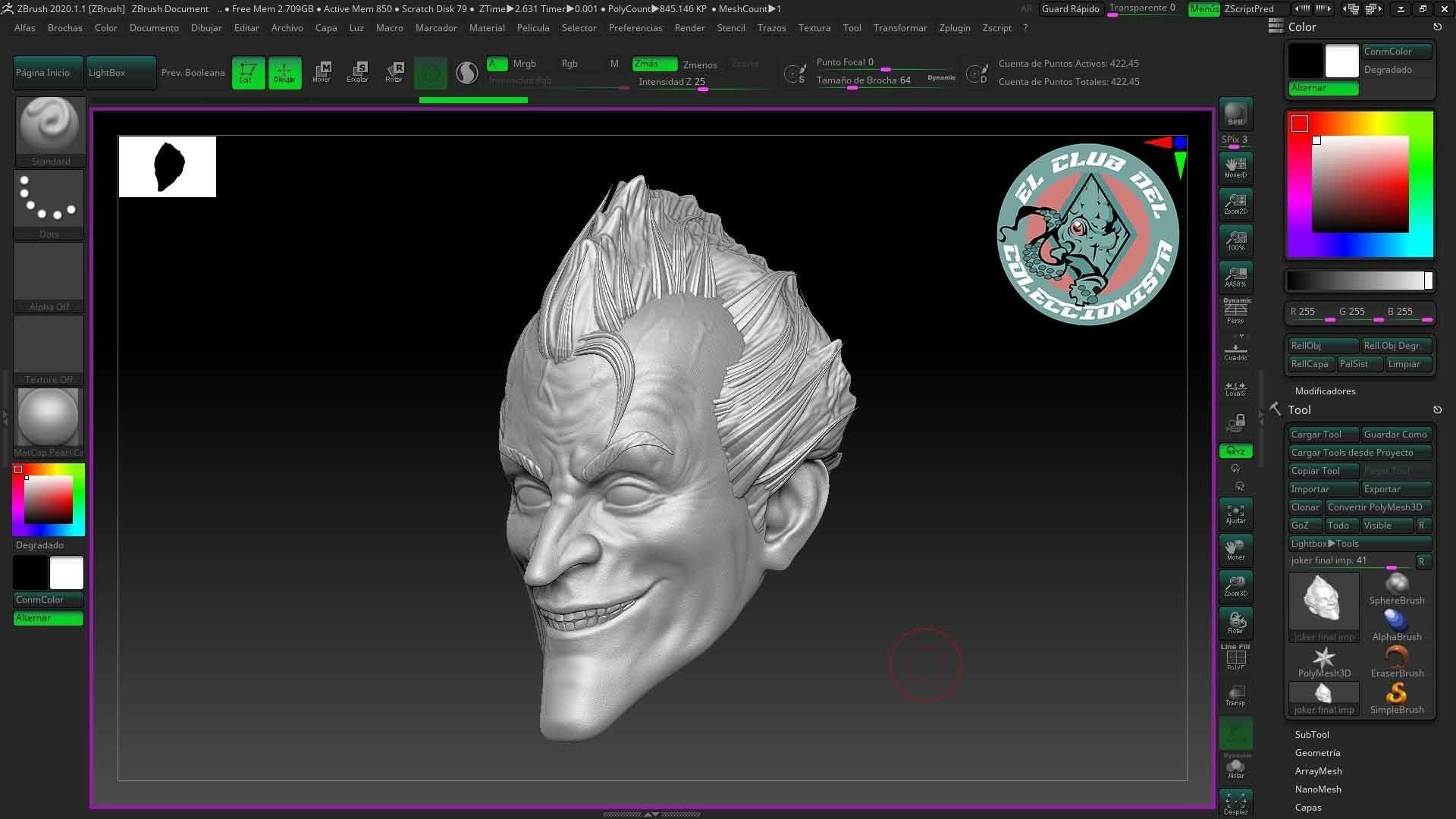This screenshot has width=1456, height=819.
Task: Open Lightbox Tools browser
Action: tap(1360, 544)
